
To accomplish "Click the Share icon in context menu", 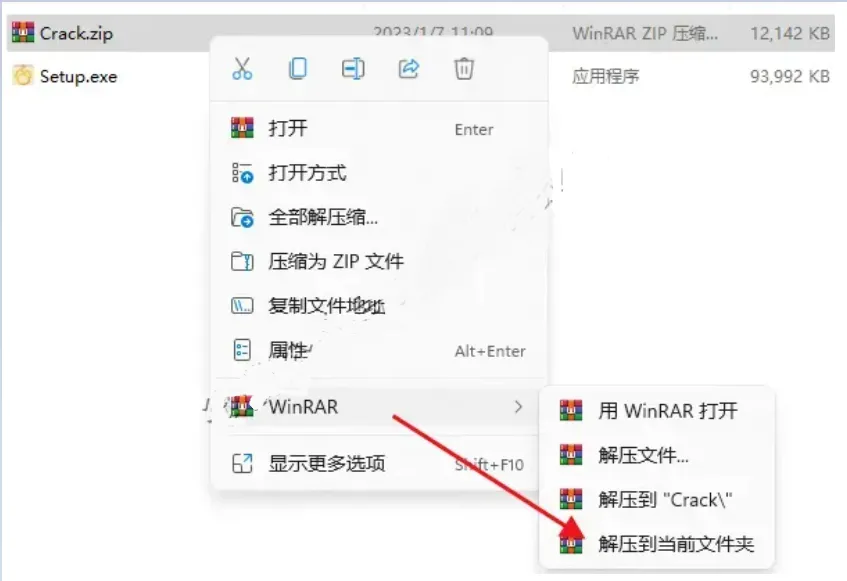I will pyautogui.click(x=408, y=69).
